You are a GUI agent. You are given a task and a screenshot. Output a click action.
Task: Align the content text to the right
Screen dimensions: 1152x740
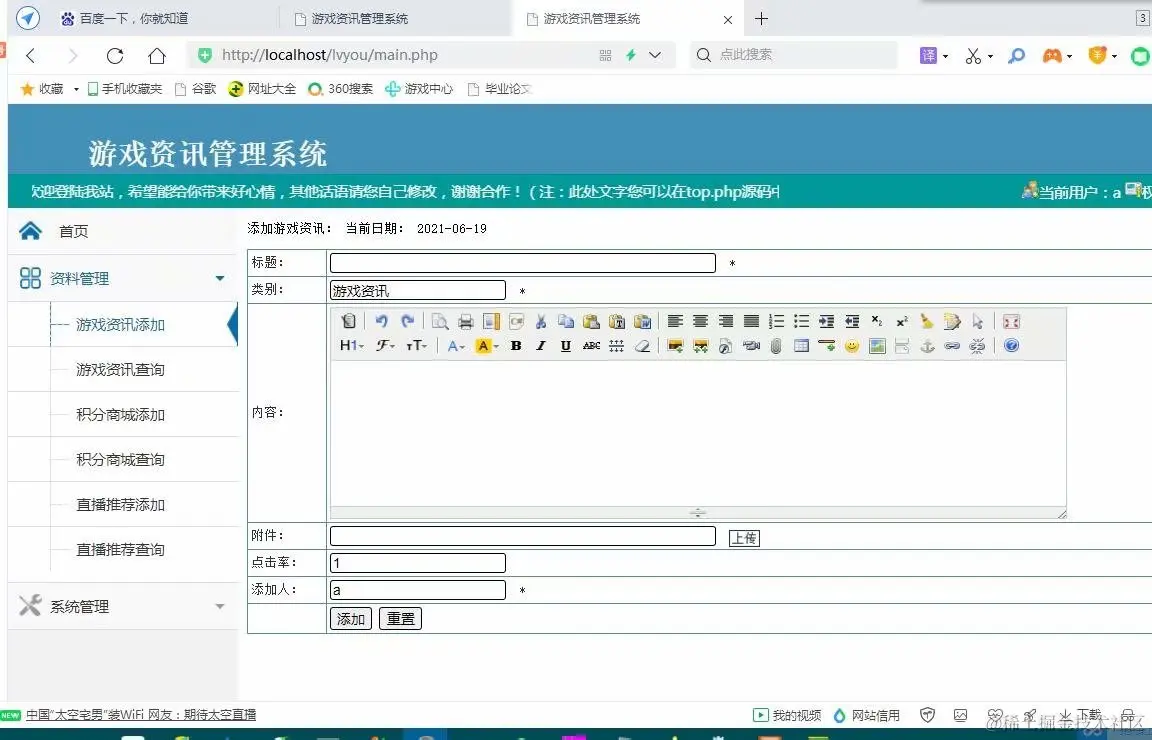tap(726, 321)
